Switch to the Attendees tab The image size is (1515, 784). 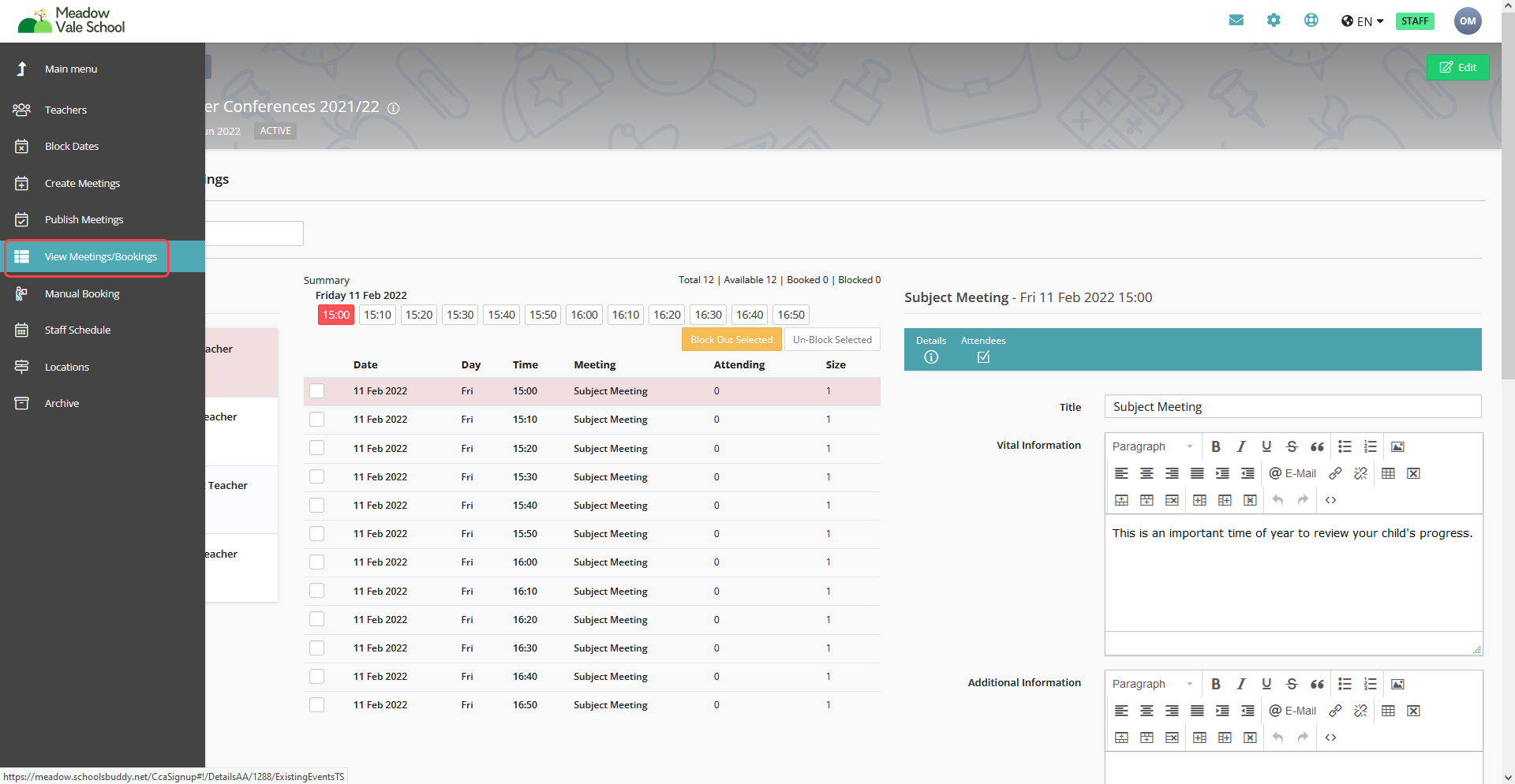click(983, 349)
